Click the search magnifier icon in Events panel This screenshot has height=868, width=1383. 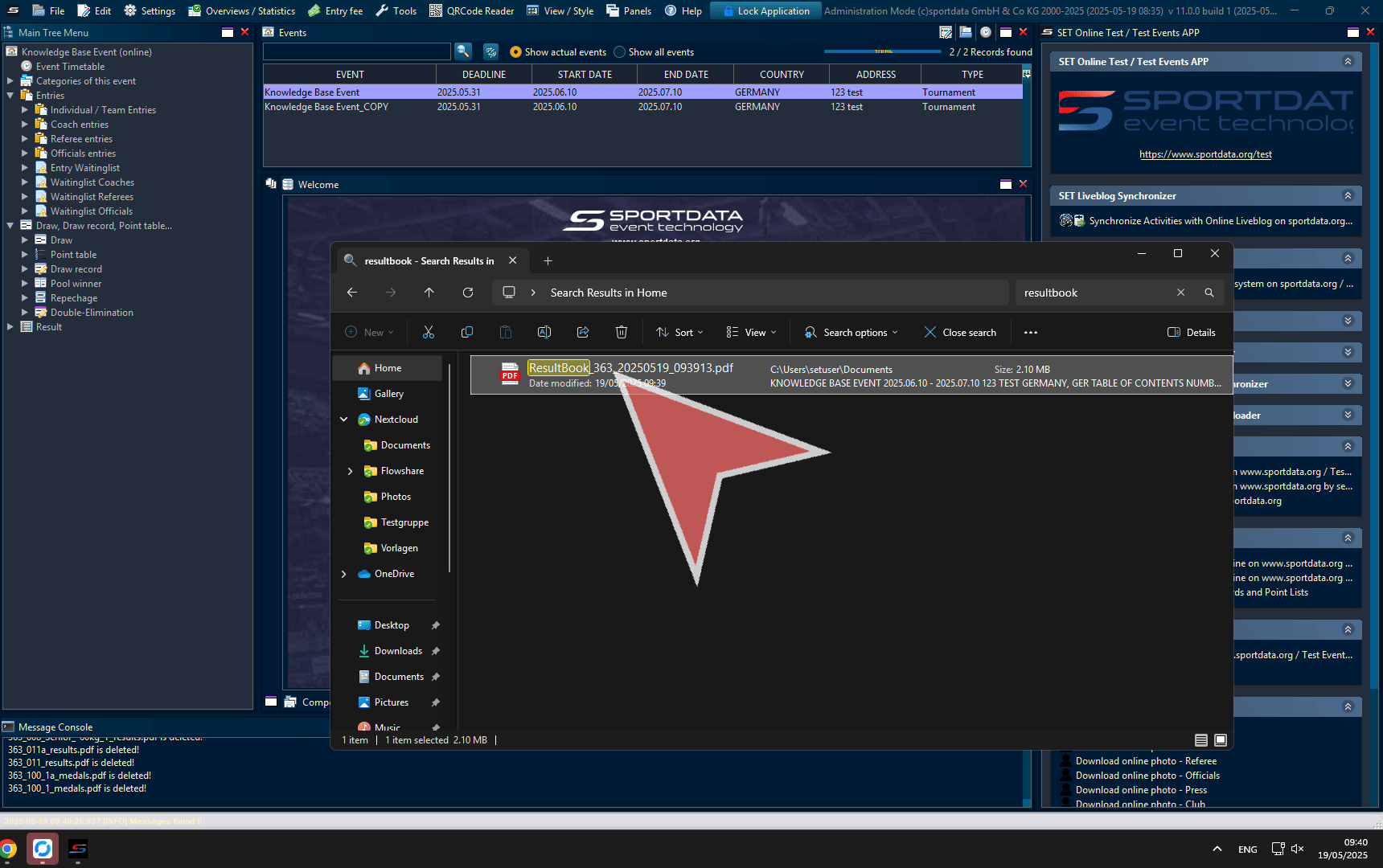pos(463,51)
